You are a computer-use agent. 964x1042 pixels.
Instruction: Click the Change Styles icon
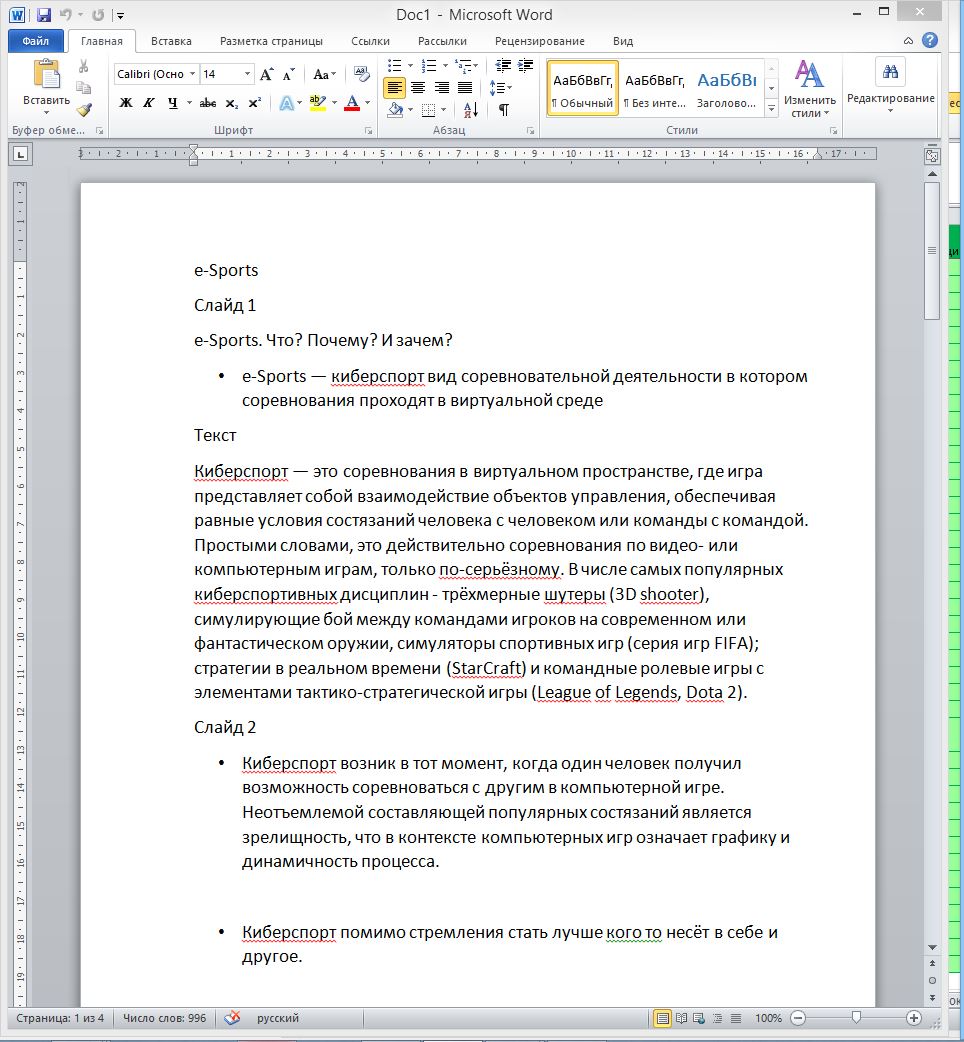click(x=809, y=74)
